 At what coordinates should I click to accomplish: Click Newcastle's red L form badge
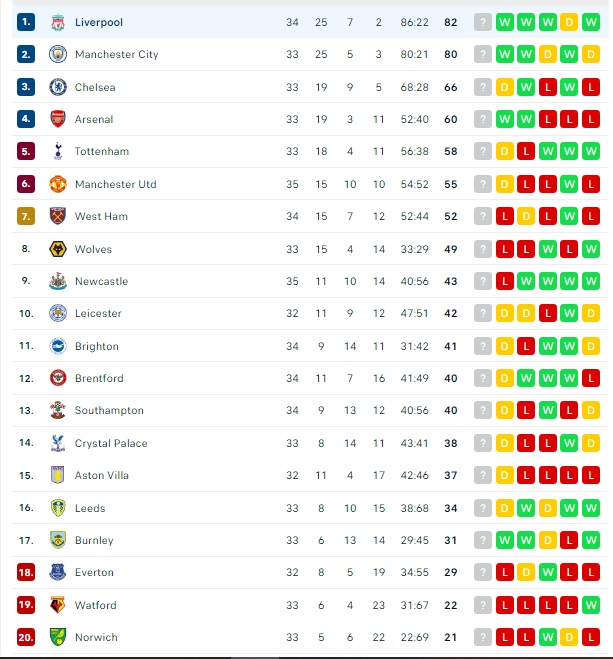(x=505, y=281)
